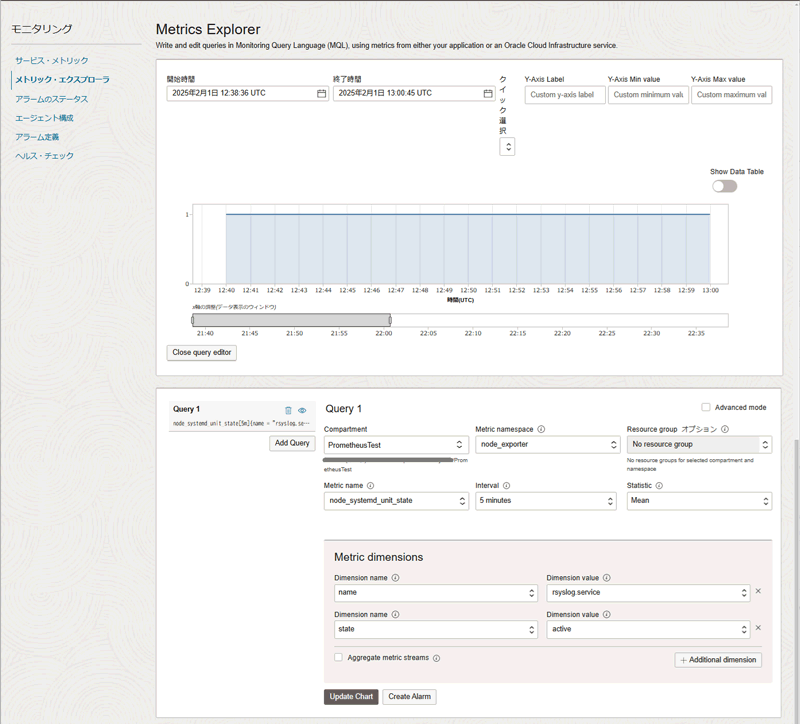Open end time calendar picker
Viewport: 800px width, 724px height.
point(488,93)
